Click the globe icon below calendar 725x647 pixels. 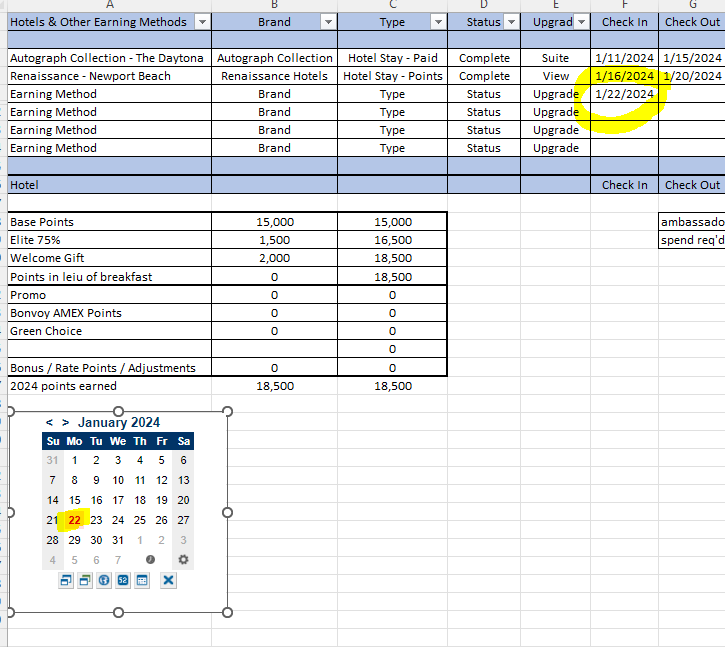pos(104,580)
